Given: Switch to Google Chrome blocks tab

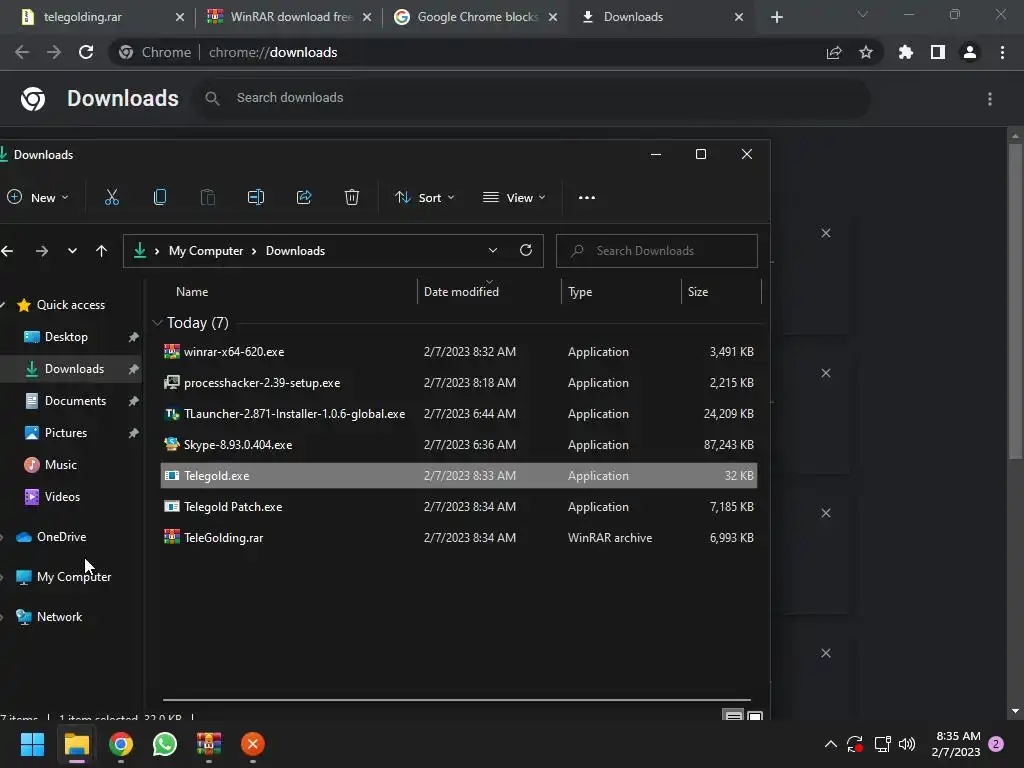Looking at the screenshot, I should tap(477, 17).
